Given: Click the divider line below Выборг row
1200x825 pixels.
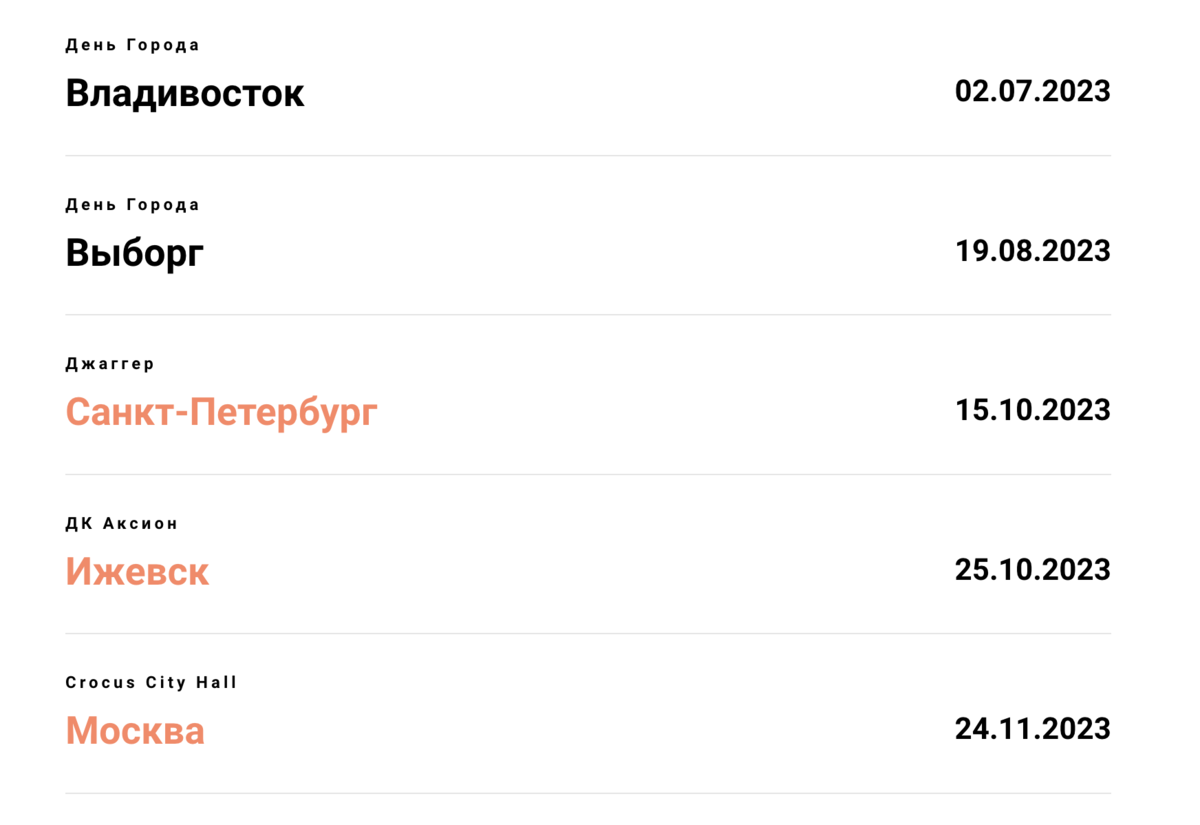Looking at the screenshot, I should click(x=588, y=315).
